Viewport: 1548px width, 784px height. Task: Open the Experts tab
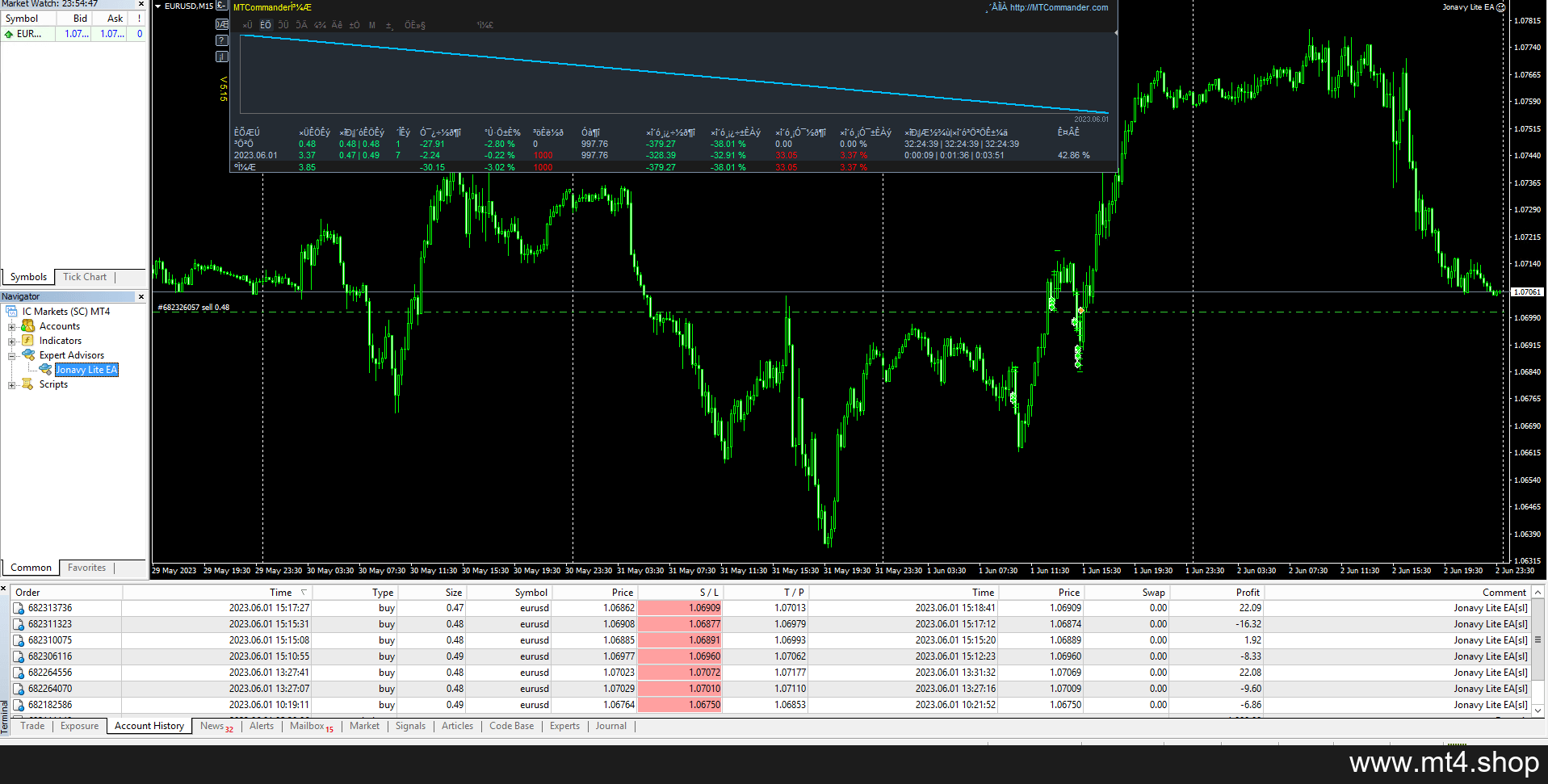[x=564, y=726]
